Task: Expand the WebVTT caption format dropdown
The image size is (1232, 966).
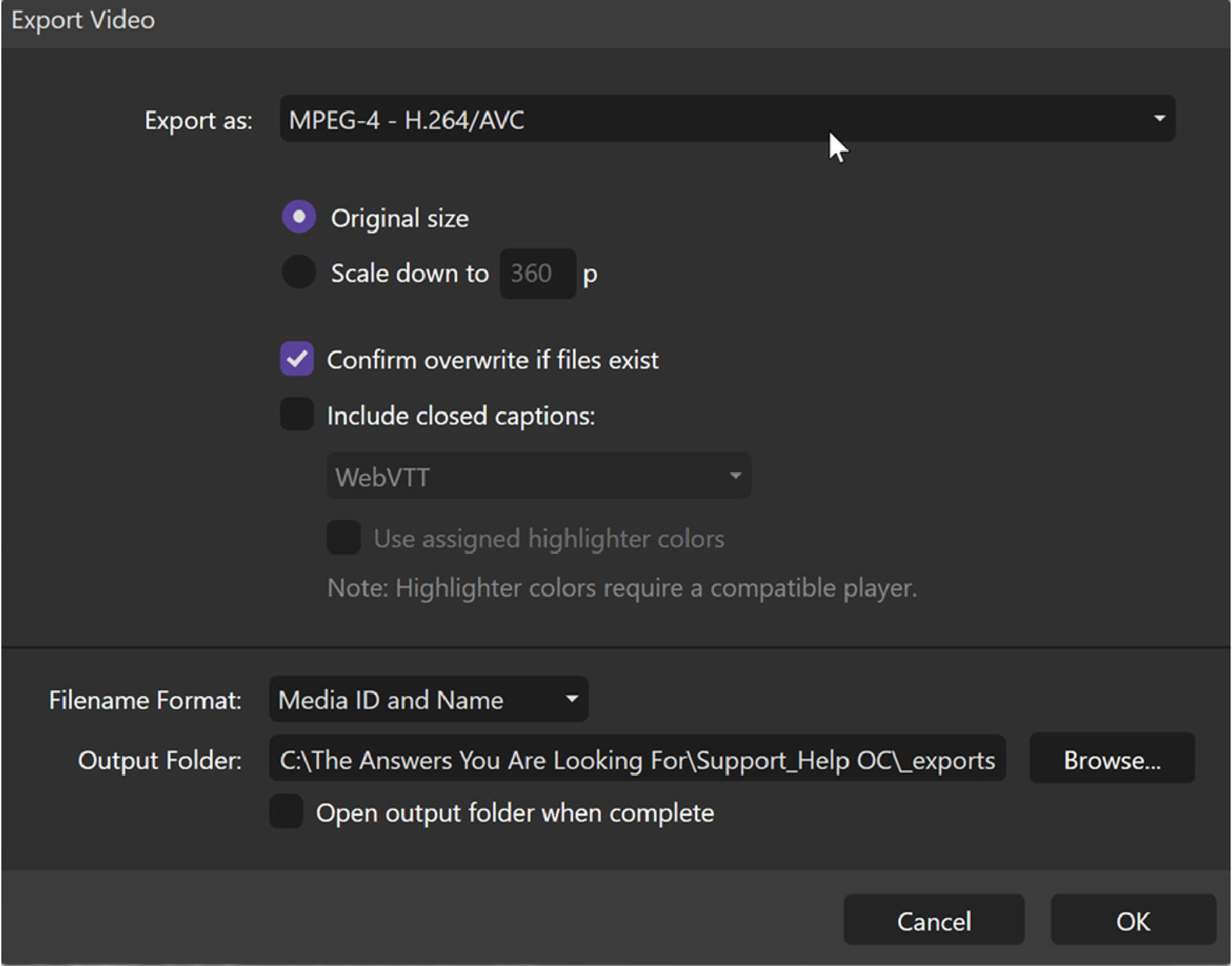Action: 538,476
